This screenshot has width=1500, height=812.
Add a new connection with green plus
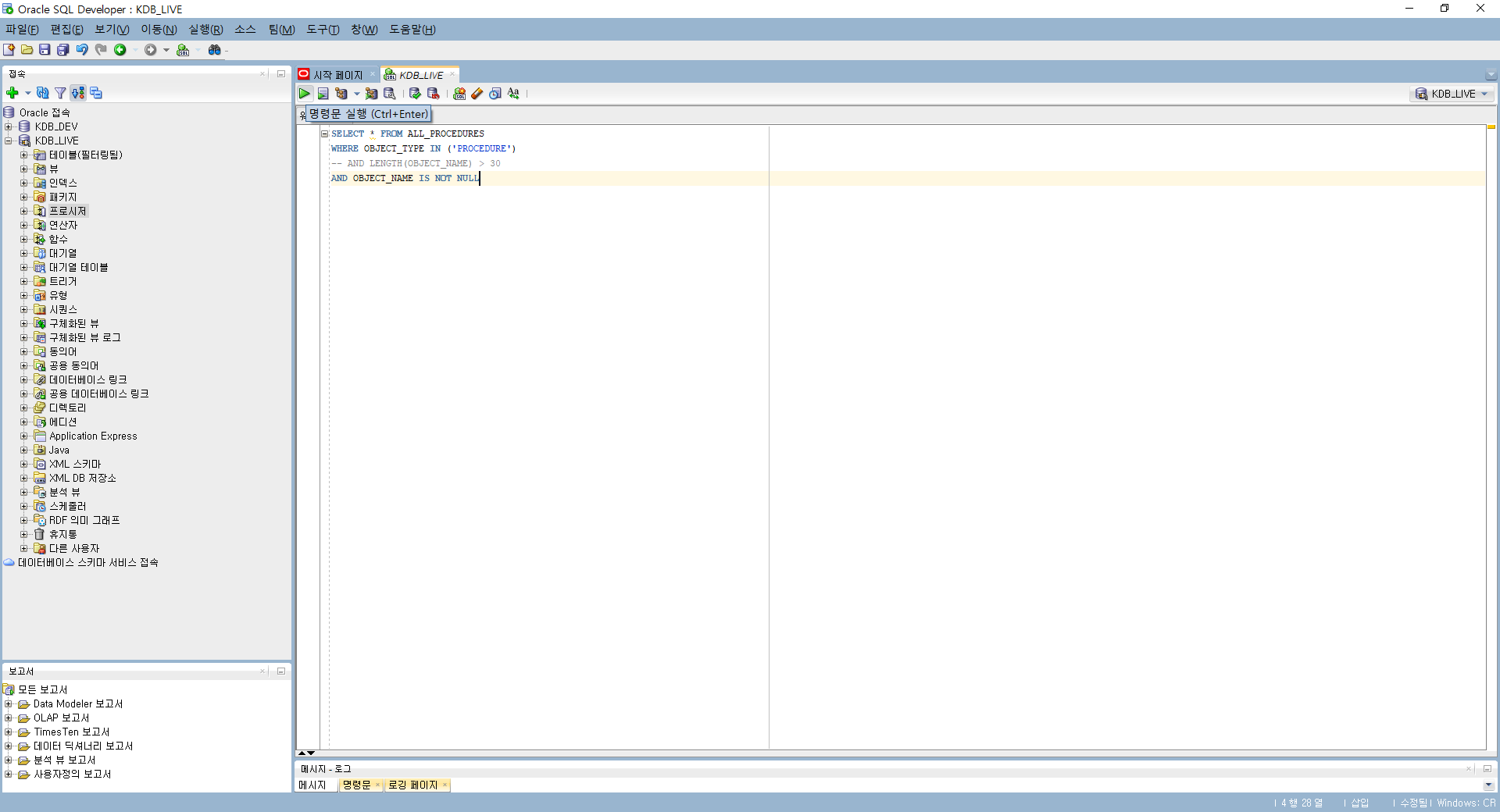tap(12, 93)
